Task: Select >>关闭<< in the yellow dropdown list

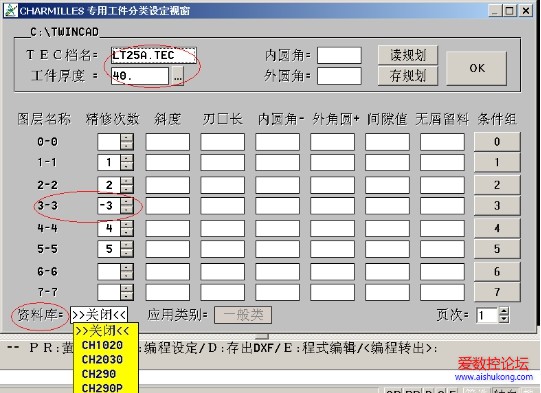Action: pos(102,331)
